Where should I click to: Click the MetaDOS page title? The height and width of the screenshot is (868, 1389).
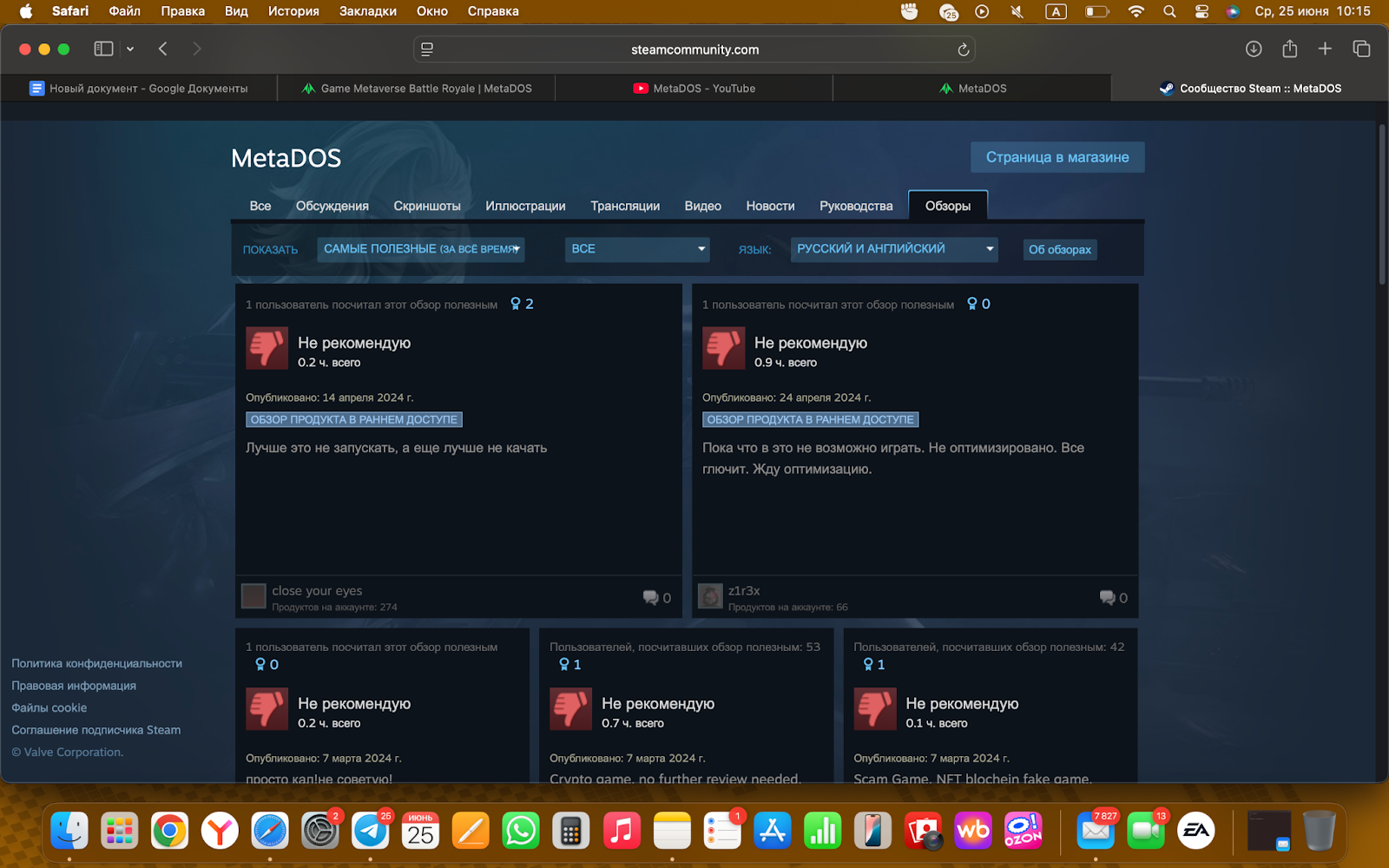(286, 158)
